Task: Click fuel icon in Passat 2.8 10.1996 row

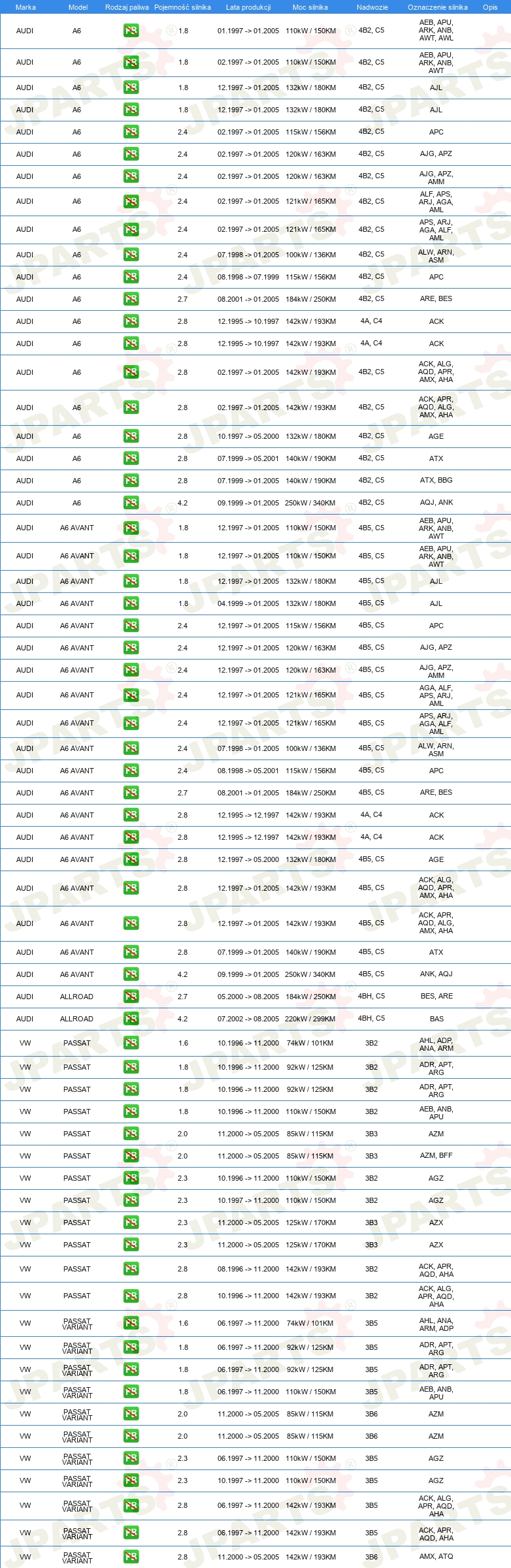Action: point(131,1296)
